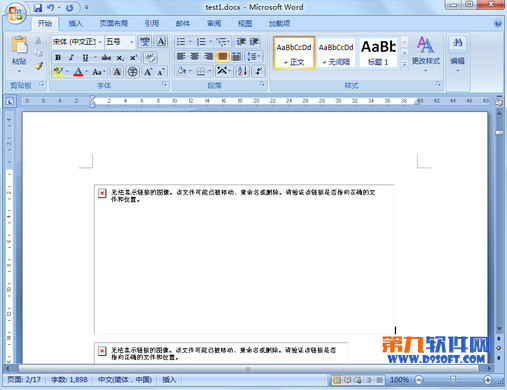This screenshot has width=507, height=390.
Task: Switch to the 邮件 tab
Action: (x=183, y=23)
